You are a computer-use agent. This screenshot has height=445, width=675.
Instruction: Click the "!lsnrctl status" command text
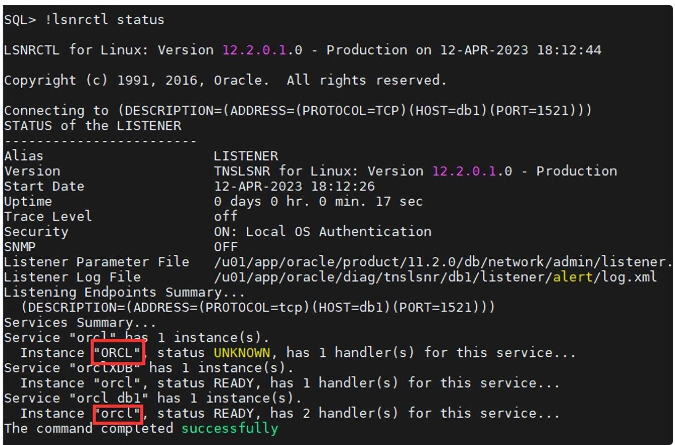pyautogui.click(x=105, y=20)
